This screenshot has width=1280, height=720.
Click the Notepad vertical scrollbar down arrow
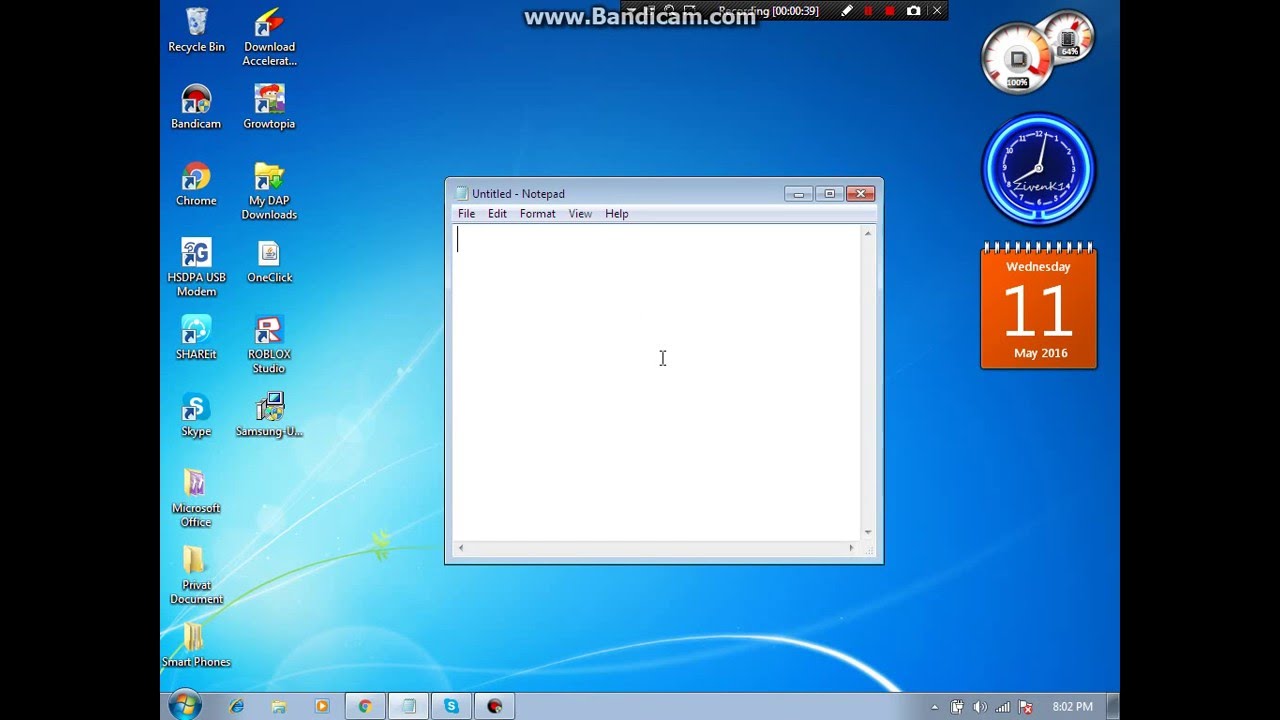(x=867, y=532)
